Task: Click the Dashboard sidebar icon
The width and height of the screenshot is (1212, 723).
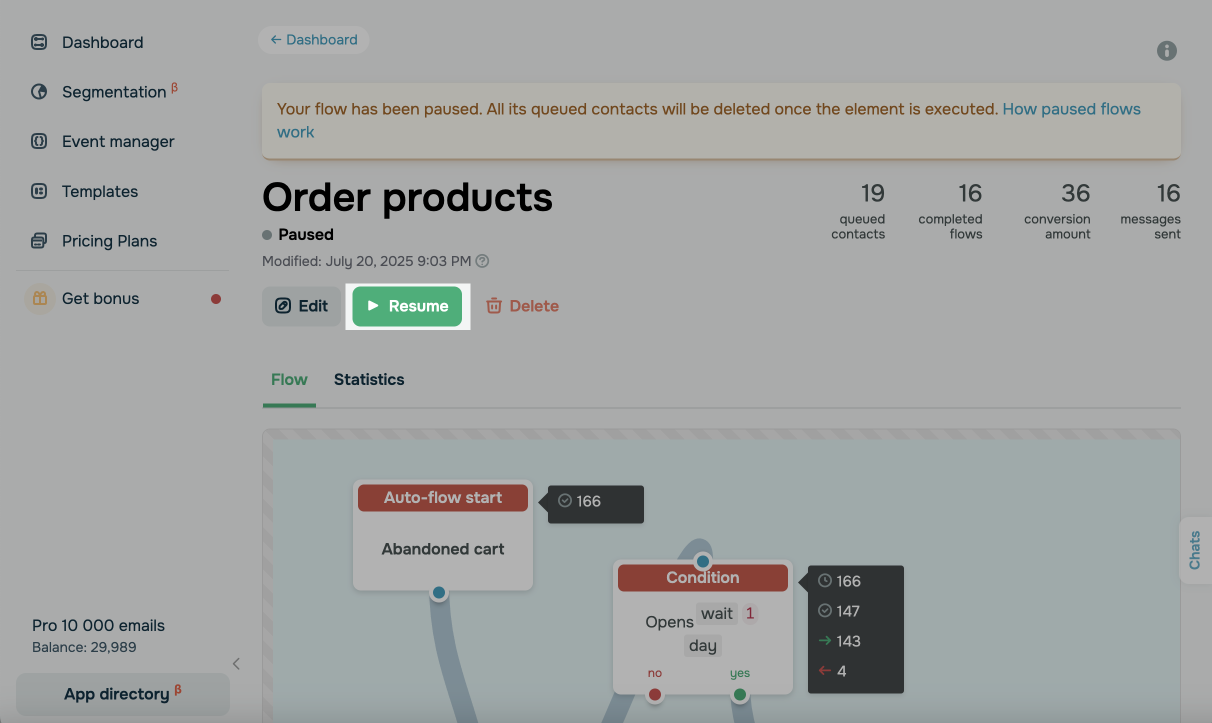Action: (39, 42)
